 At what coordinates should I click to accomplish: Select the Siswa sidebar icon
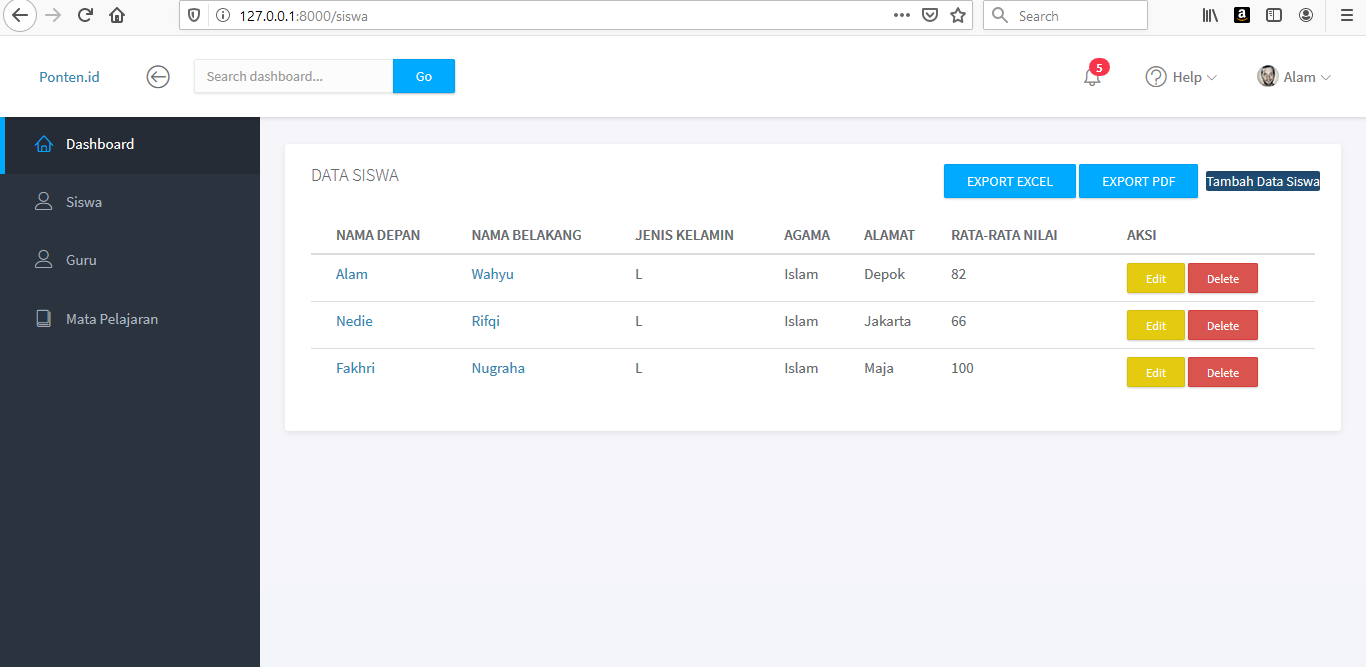pyautogui.click(x=44, y=201)
